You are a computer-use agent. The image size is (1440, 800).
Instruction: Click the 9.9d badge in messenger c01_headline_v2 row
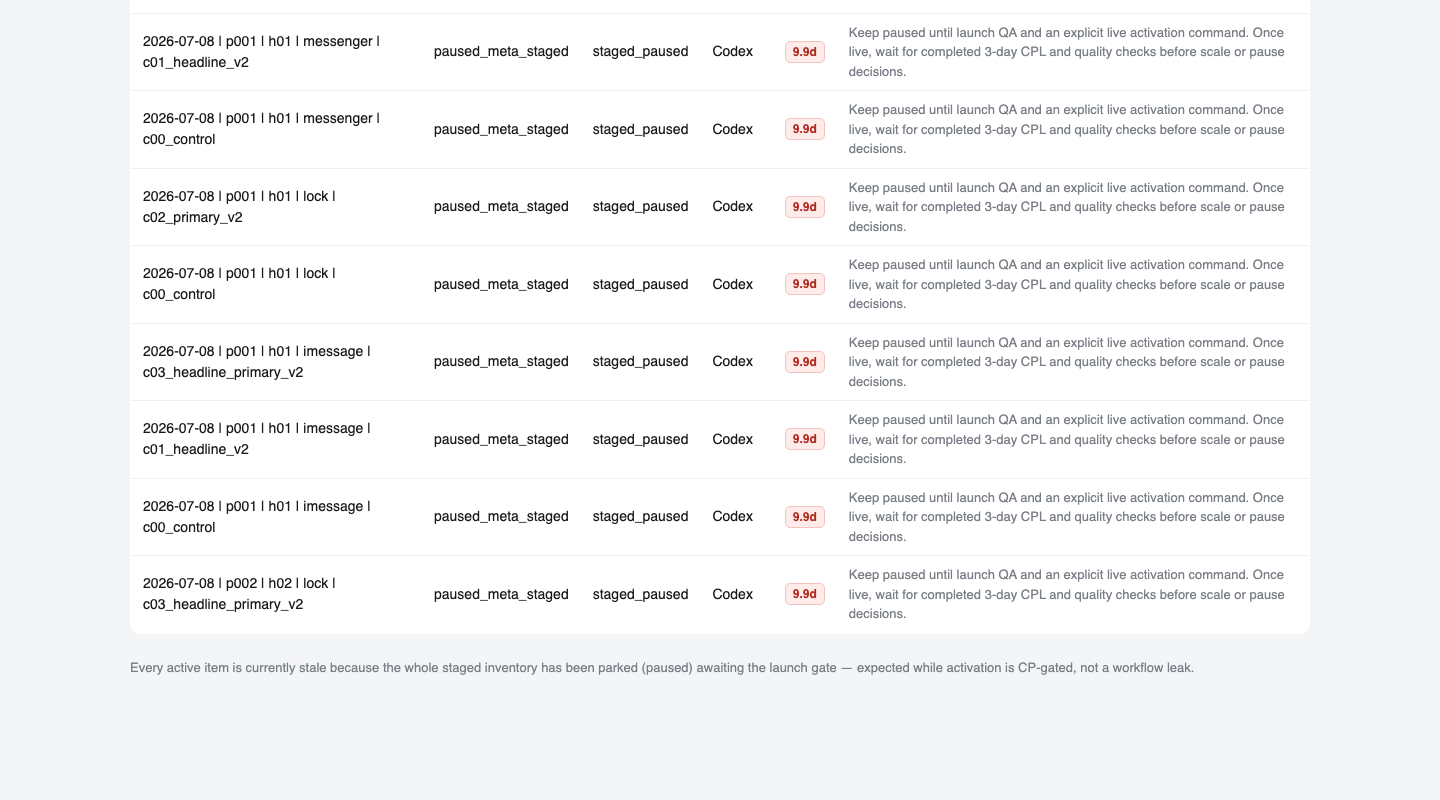click(805, 52)
